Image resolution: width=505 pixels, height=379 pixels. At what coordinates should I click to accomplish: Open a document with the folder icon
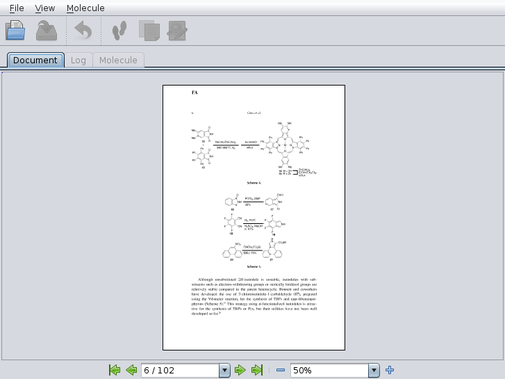tap(15, 30)
